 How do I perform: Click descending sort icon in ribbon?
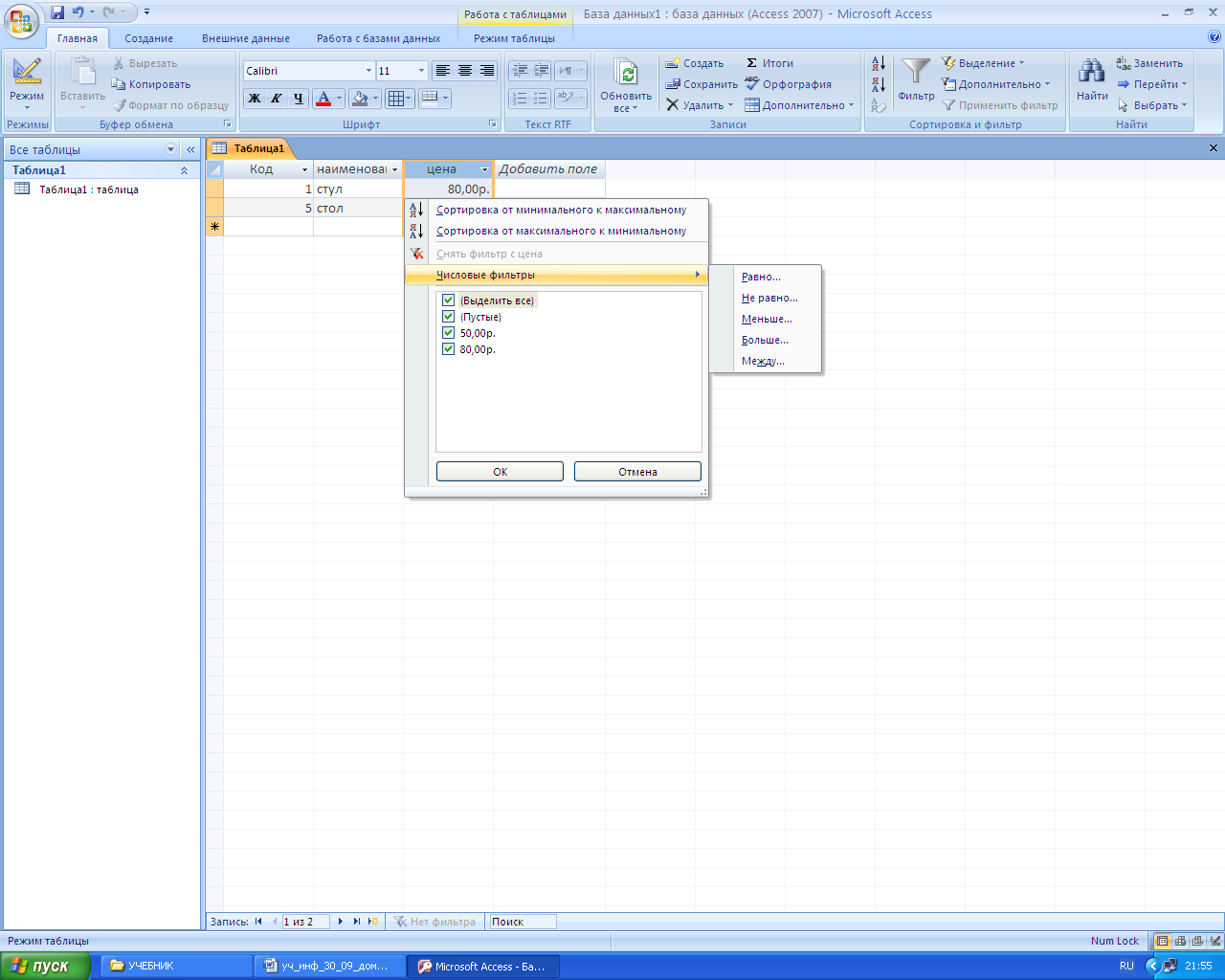tap(879, 84)
